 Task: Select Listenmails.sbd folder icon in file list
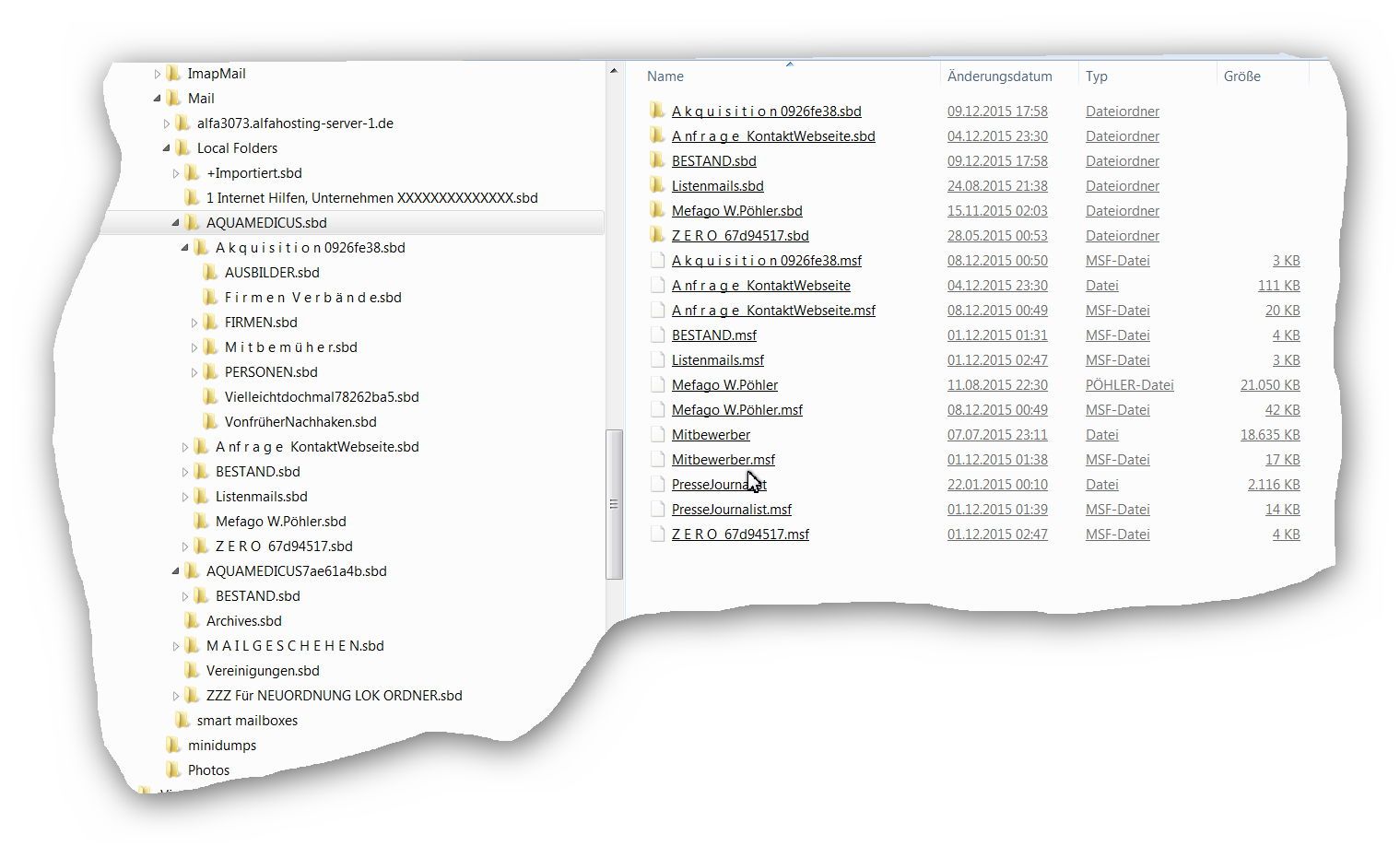[656, 185]
